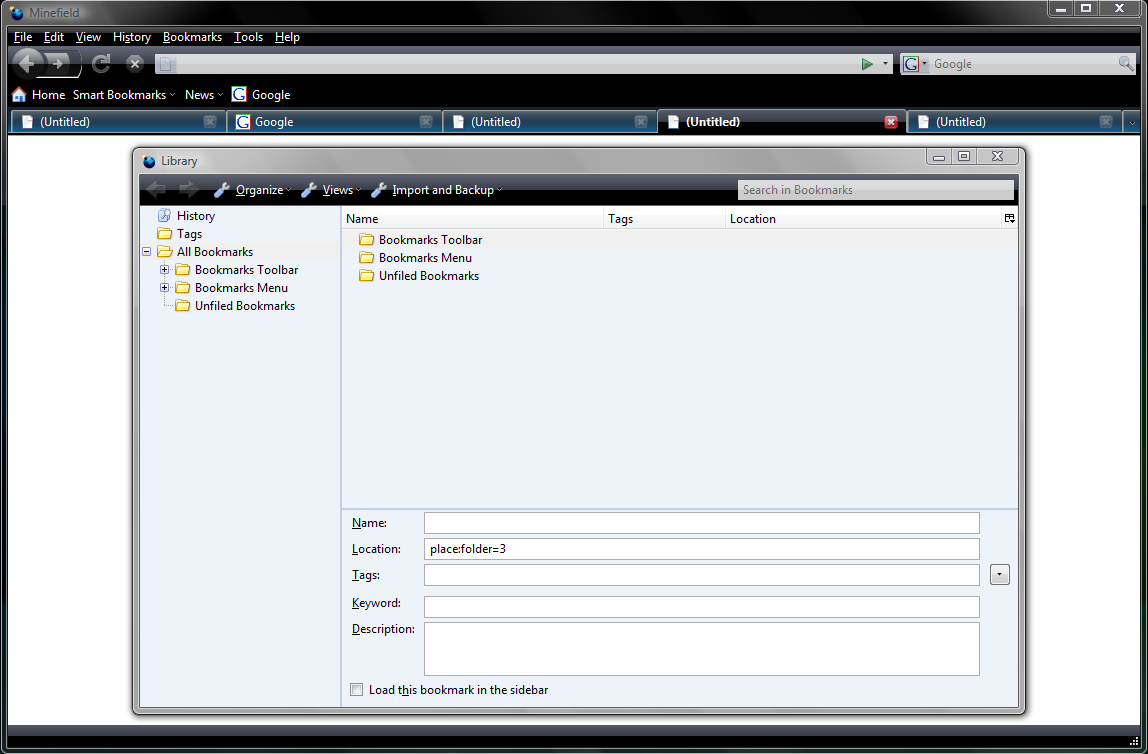The height and width of the screenshot is (754, 1148).
Task: Click the Back navigation arrow
Action: [x=27, y=63]
